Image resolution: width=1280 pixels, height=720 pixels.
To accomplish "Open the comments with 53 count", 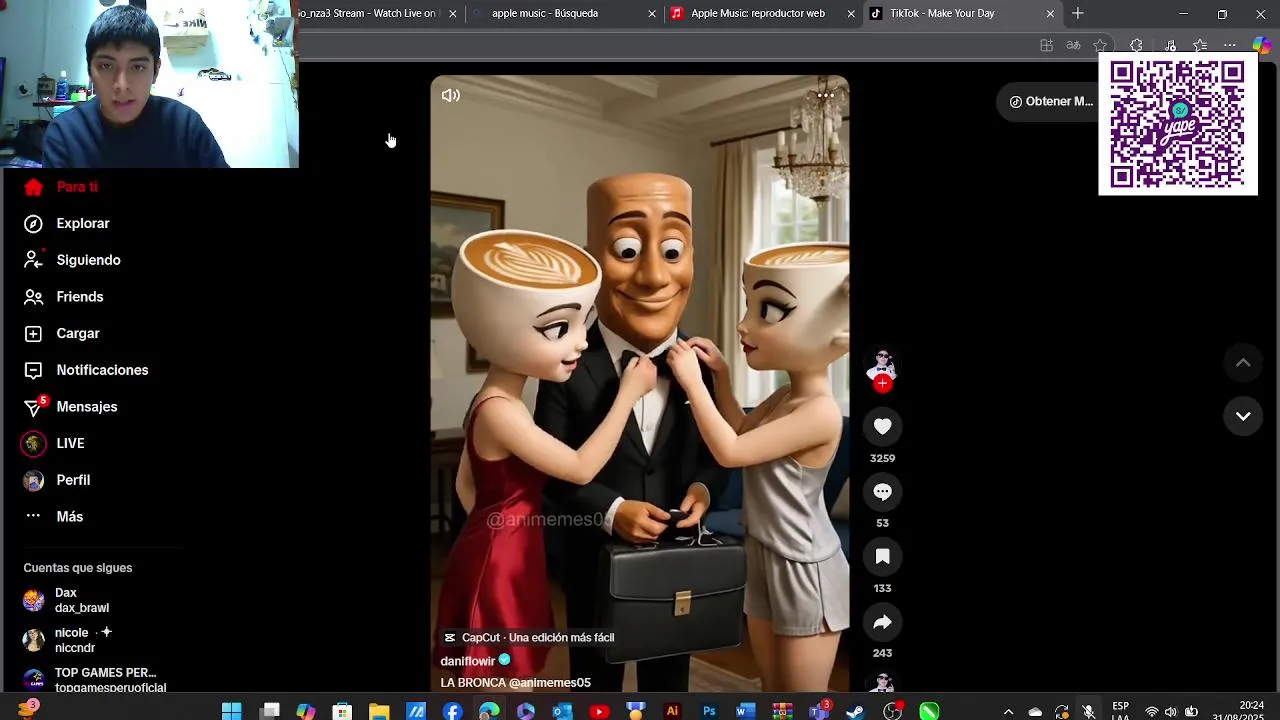I will [882, 492].
